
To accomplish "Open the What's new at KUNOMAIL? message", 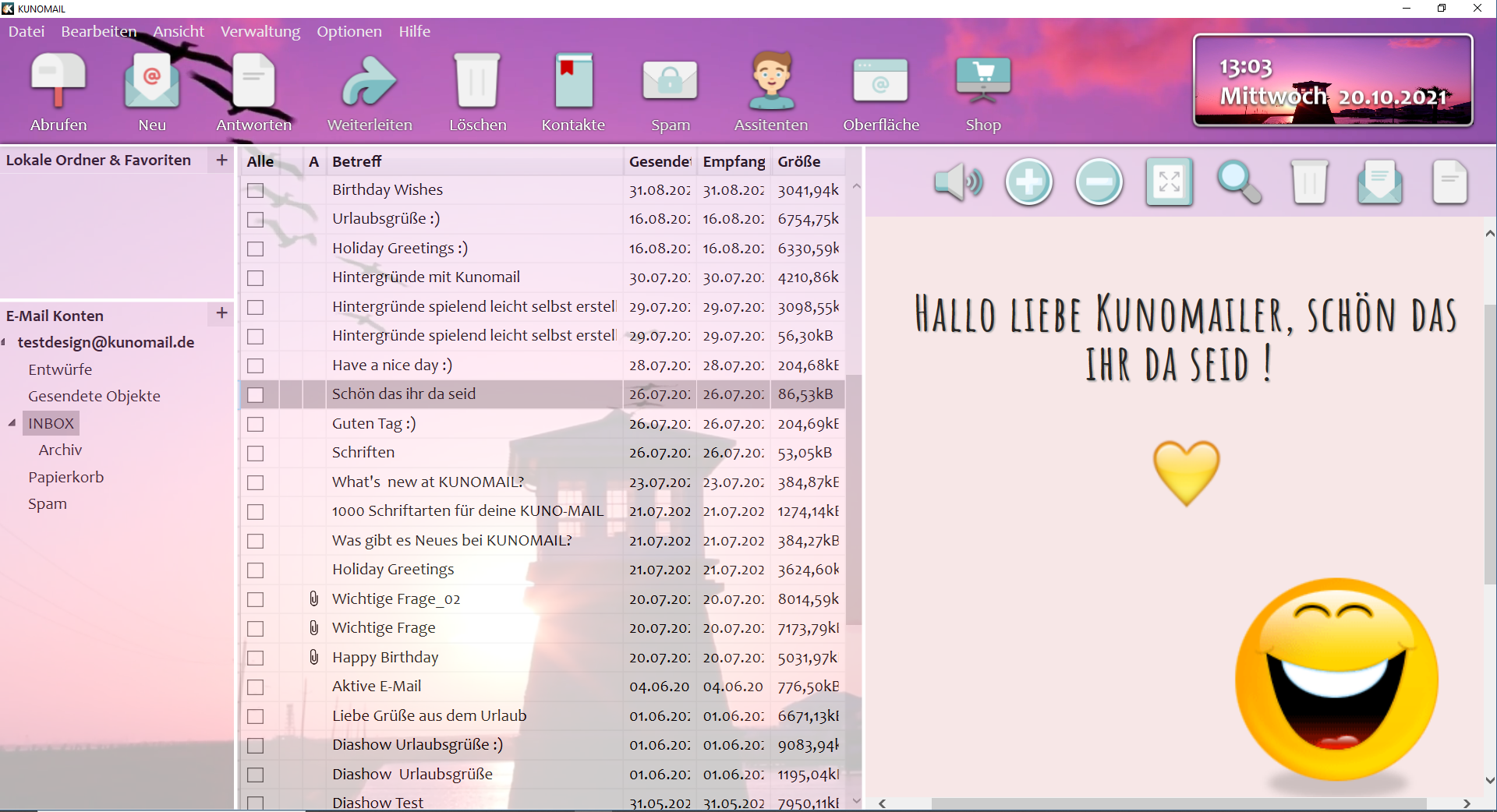I will click(428, 482).
